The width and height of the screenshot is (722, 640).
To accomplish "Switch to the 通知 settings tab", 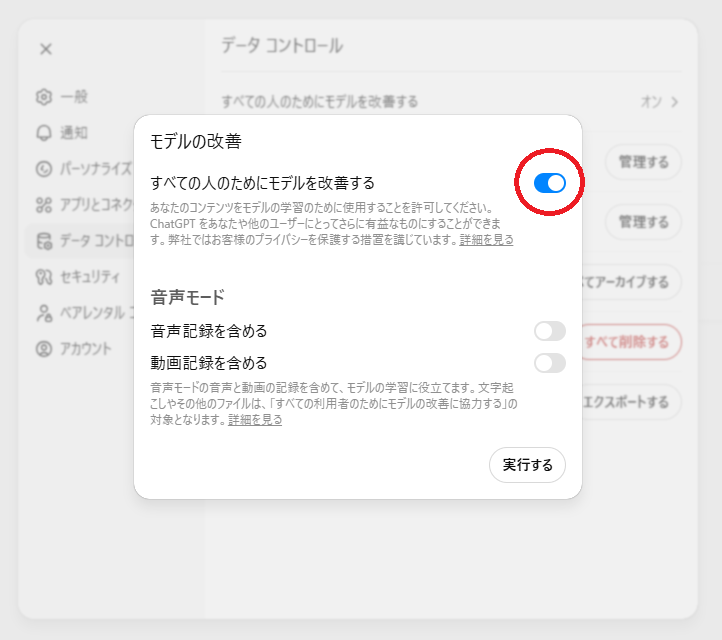I will 74,132.
